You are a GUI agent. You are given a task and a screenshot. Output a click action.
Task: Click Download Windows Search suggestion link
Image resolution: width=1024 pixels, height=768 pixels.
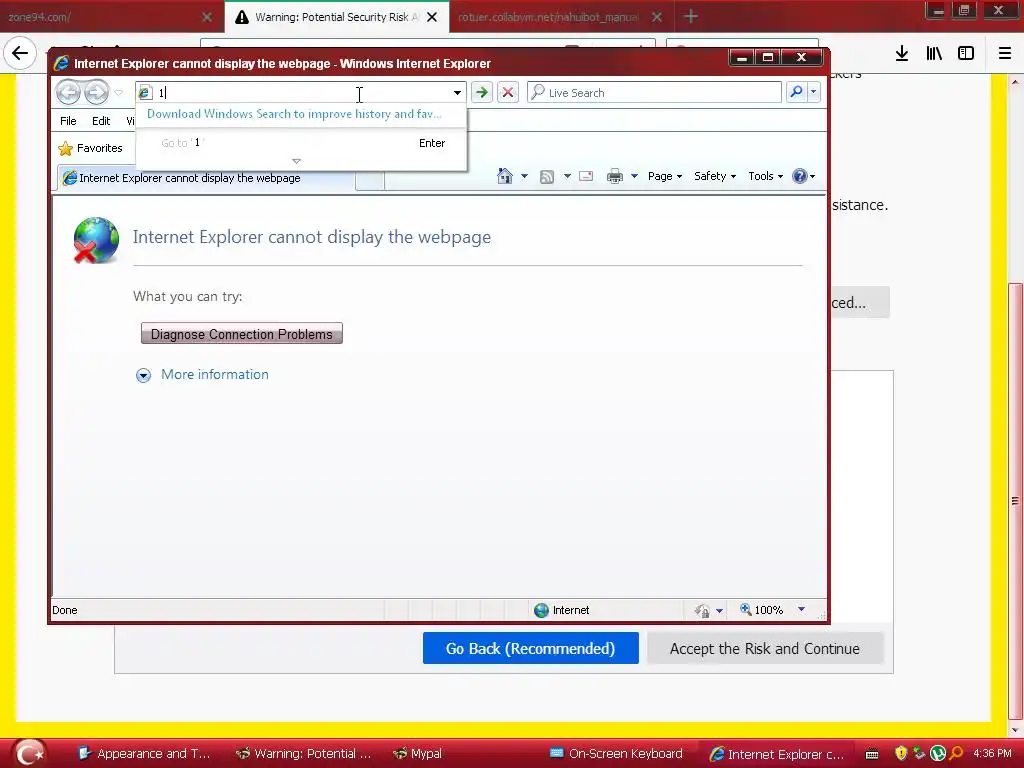pyautogui.click(x=295, y=114)
